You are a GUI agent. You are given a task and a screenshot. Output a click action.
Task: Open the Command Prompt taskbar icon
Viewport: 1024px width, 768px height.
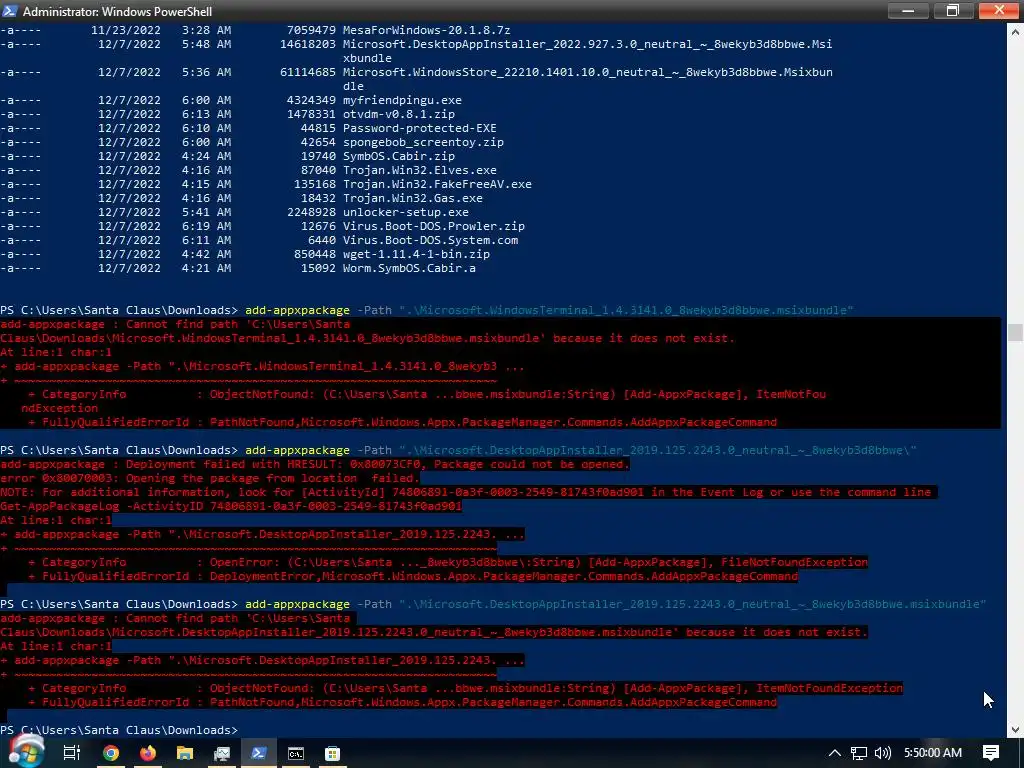(x=296, y=753)
